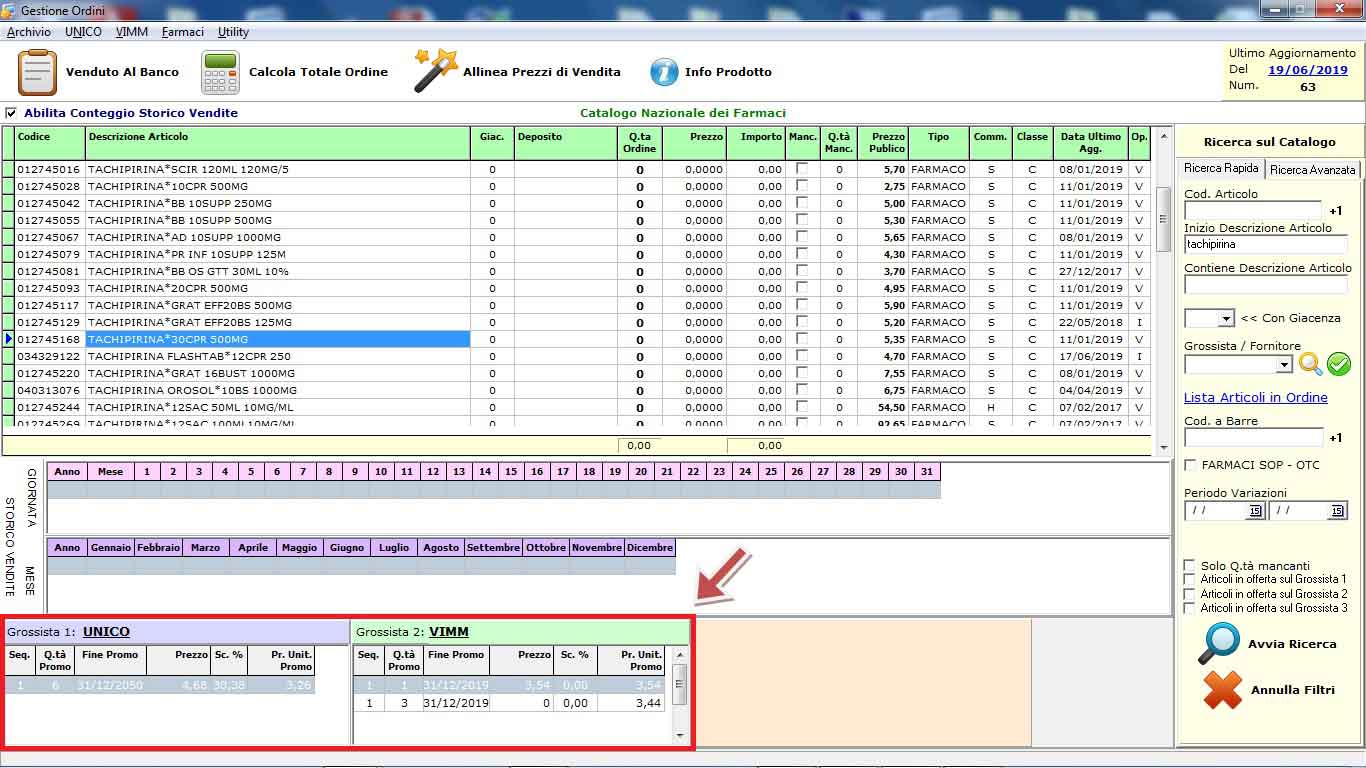Click VIMM link in Grossista 2 header
The height and width of the screenshot is (768, 1366).
[449, 632]
